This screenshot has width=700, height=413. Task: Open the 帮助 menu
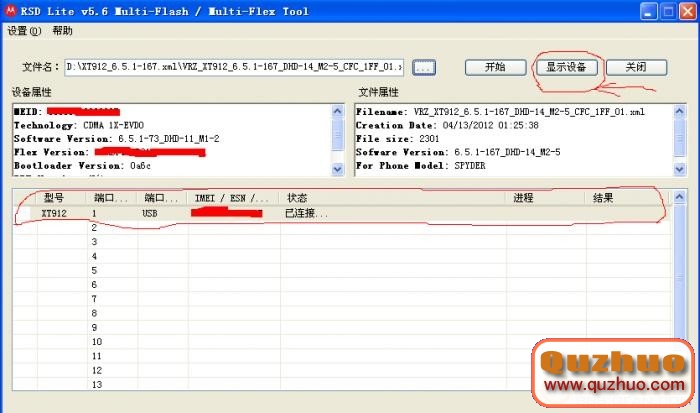[62, 31]
